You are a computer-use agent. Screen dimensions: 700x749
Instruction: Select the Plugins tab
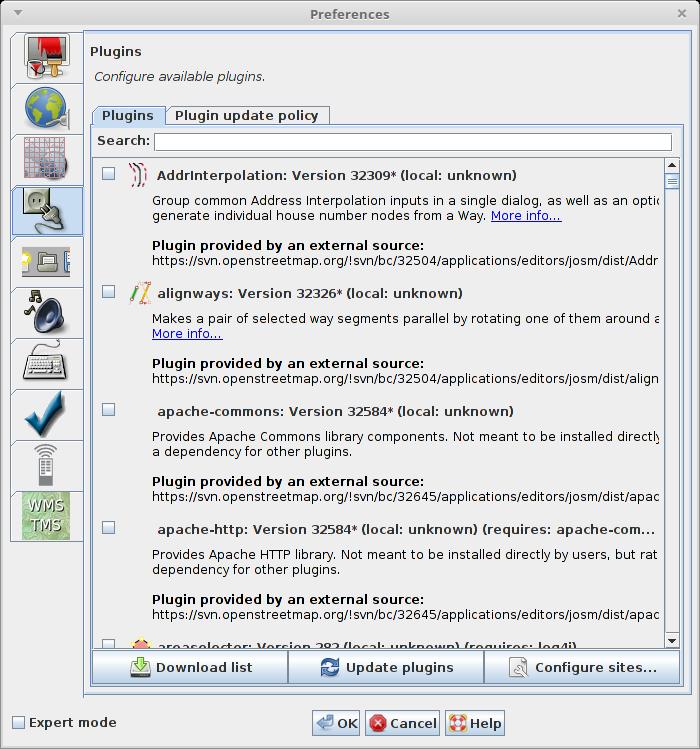(128, 115)
